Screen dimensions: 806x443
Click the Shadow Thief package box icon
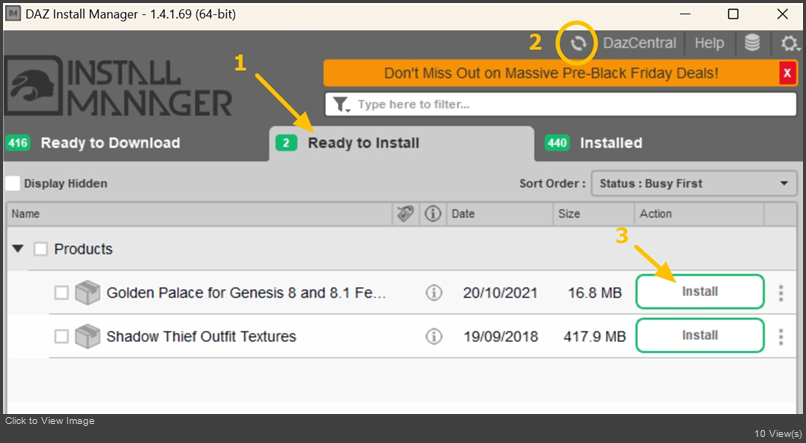pos(87,336)
